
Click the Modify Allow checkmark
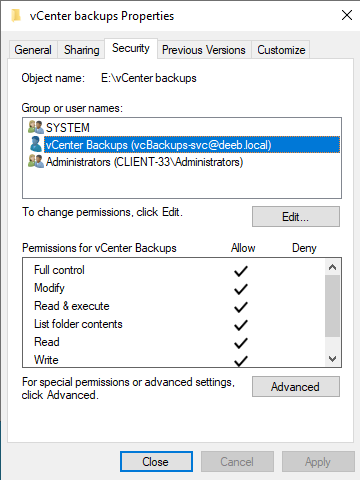[241, 289]
